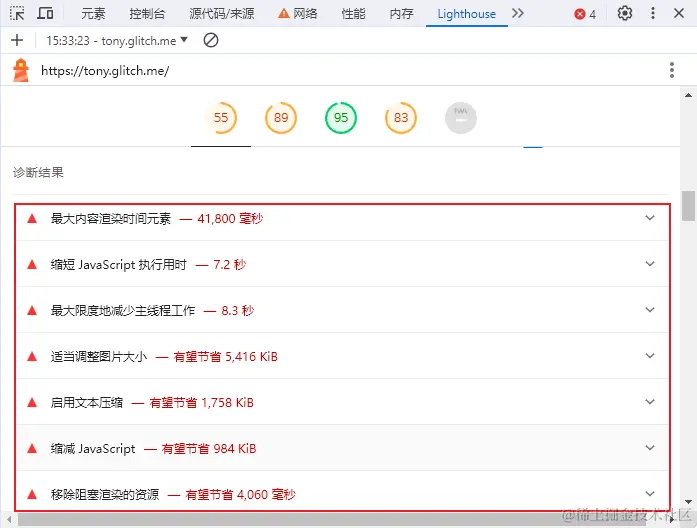
Task: Expand the 最大限度地减少主线程工作 audit chevron
Action: (650, 310)
